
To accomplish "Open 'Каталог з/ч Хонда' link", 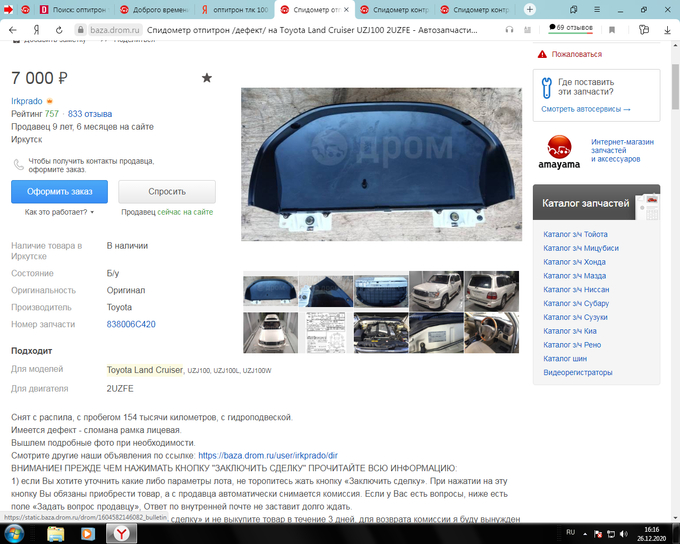I will [x=574, y=262].
